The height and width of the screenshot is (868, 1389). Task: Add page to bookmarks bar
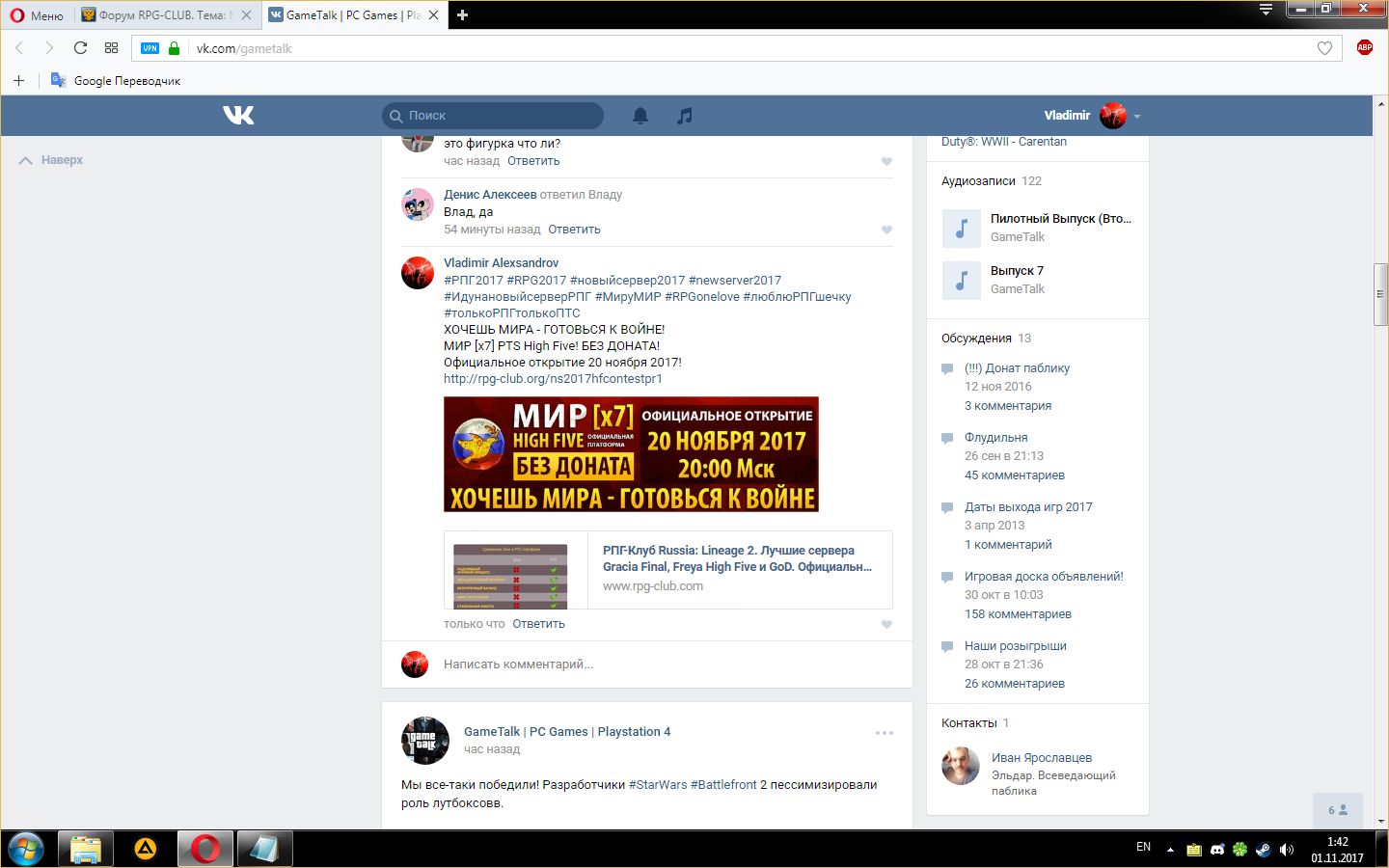pyautogui.click(x=18, y=80)
